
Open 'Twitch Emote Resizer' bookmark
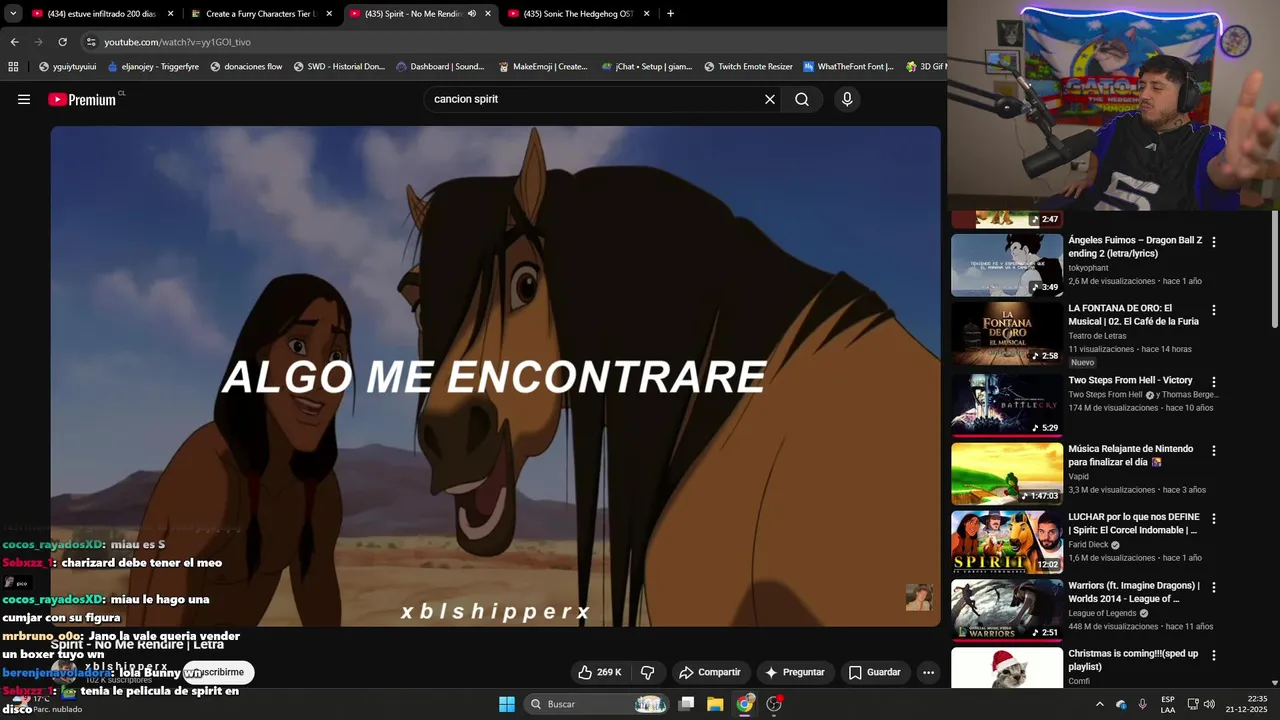748,67
